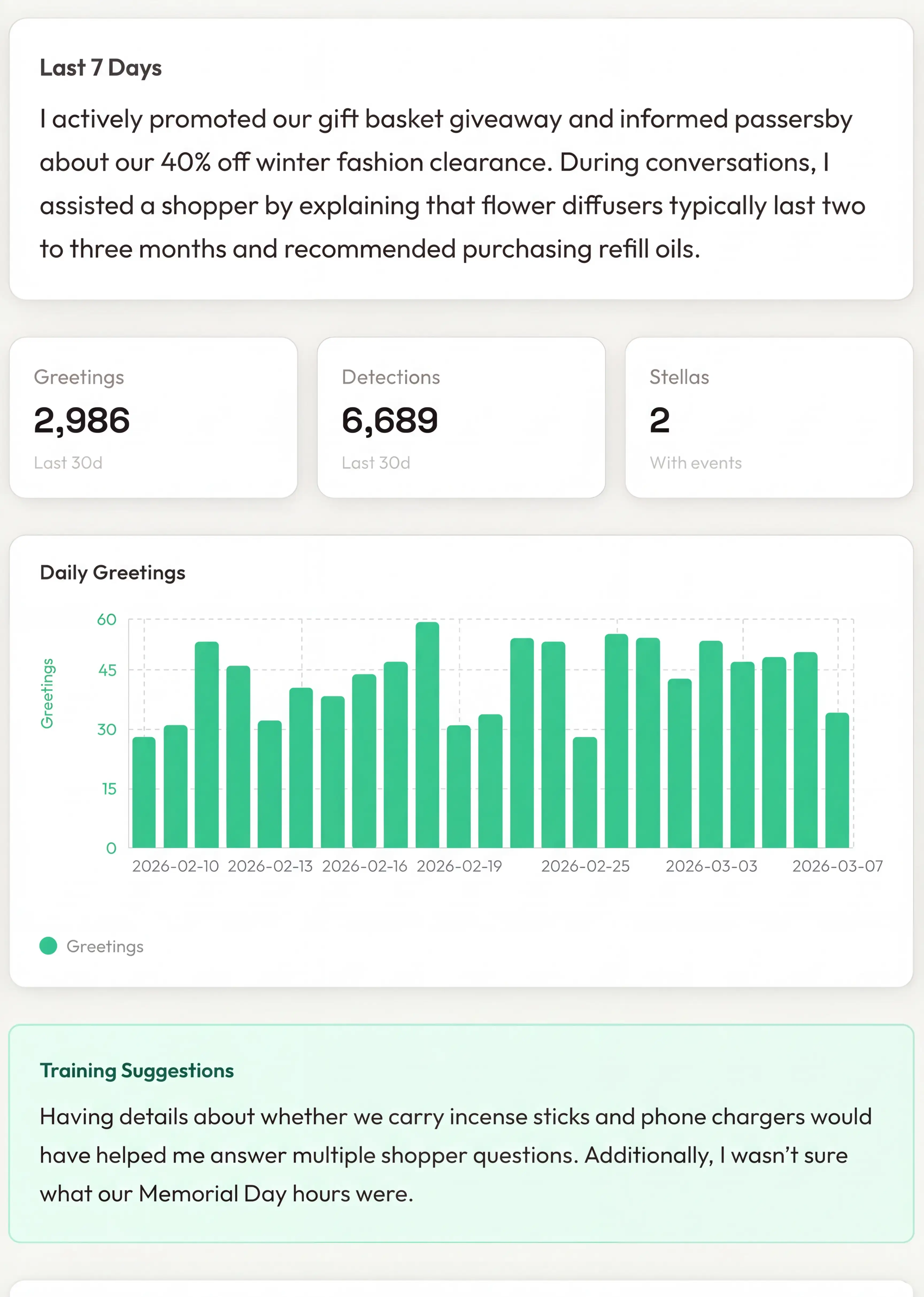This screenshot has height=1297, width=924.
Task: Click the Last 7 Days heading
Action: tap(101, 68)
